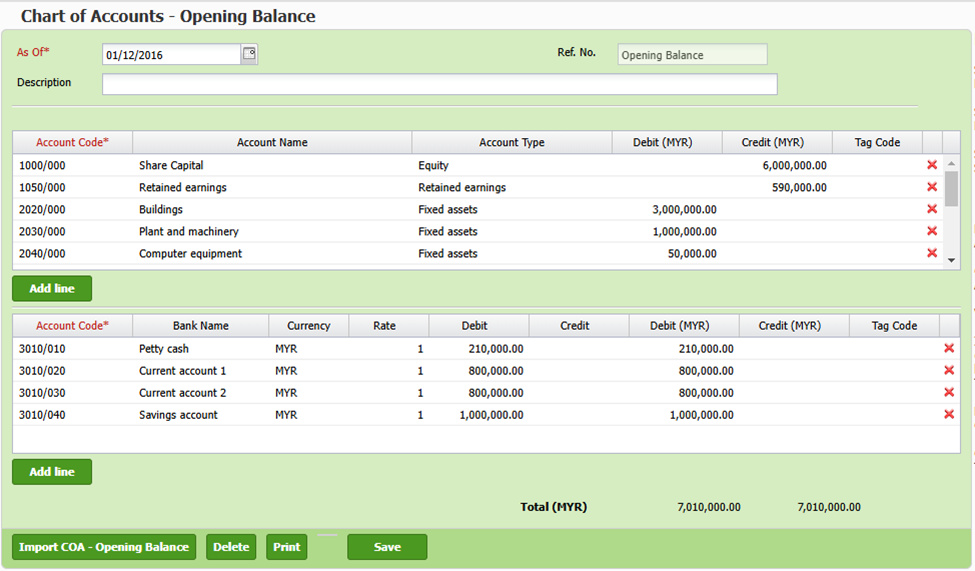
Task: Click the 3,000,000.00 debit cell
Action: (x=667, y=210)
